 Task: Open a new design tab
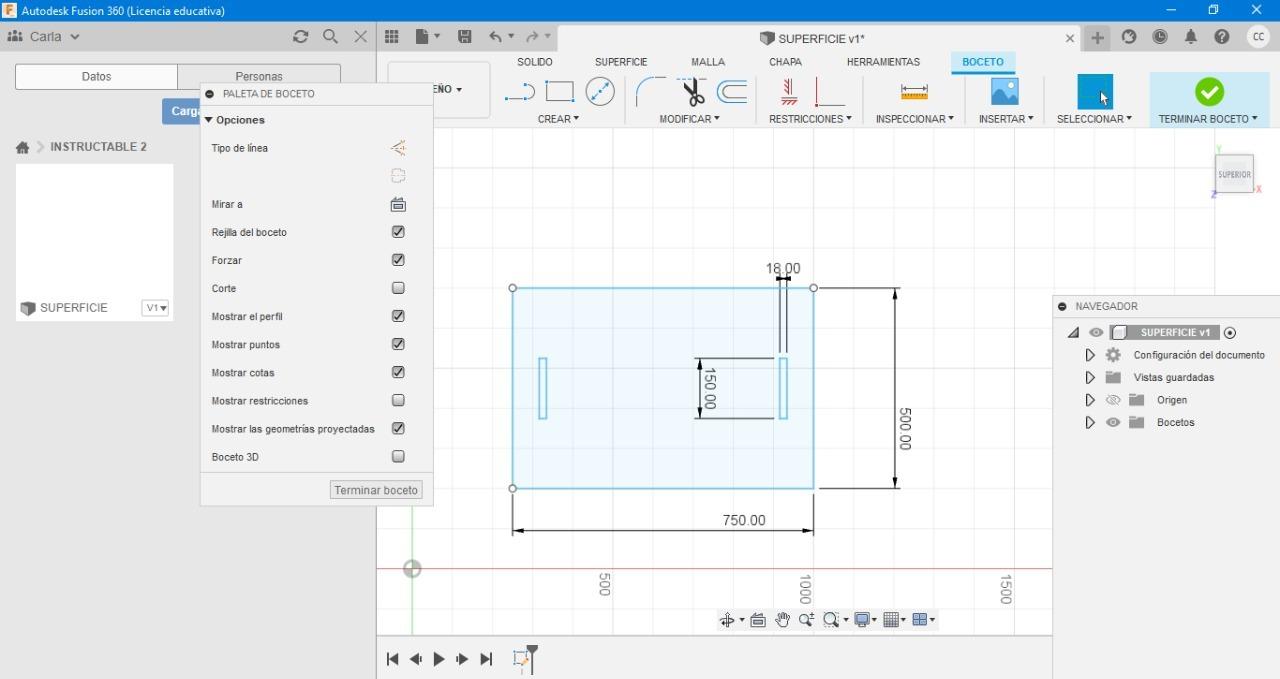(x=1097, y=37)
